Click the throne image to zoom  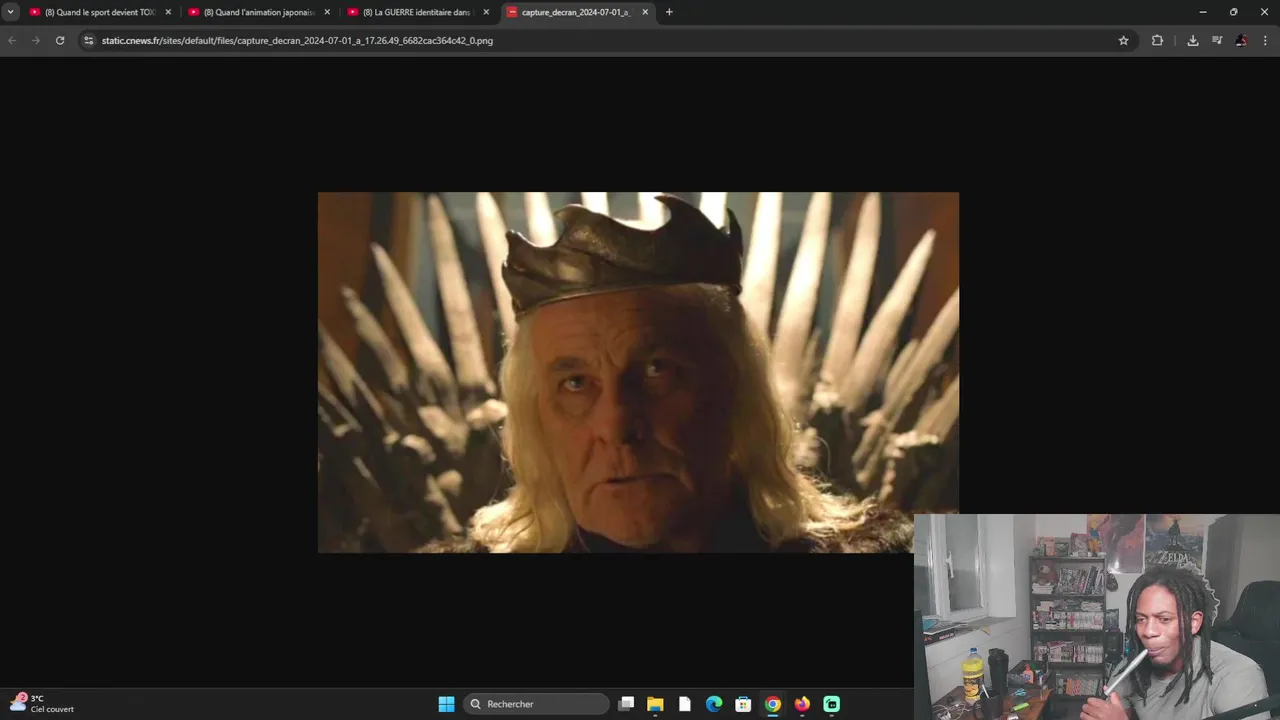[x=638, y=372]
